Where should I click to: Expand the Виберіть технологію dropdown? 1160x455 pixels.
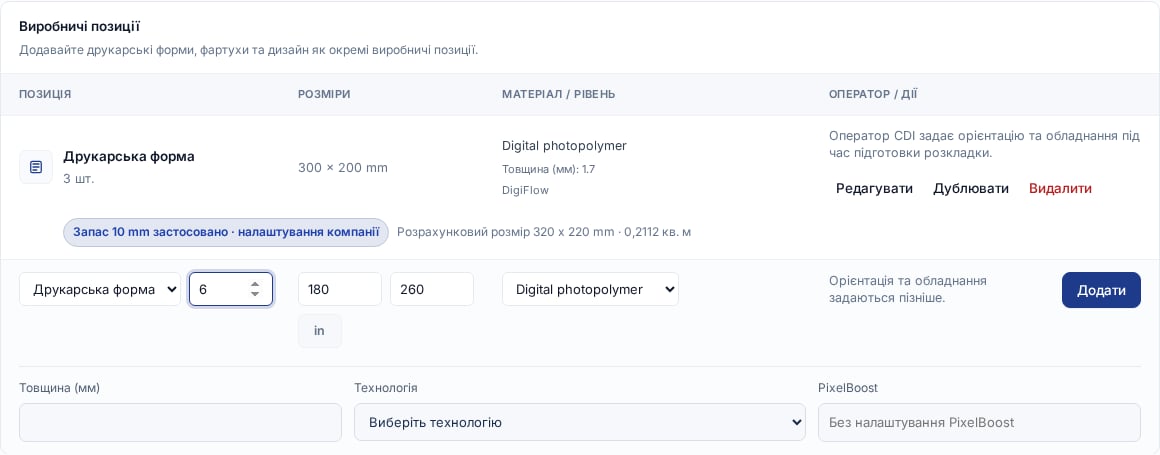click(579, 422)
